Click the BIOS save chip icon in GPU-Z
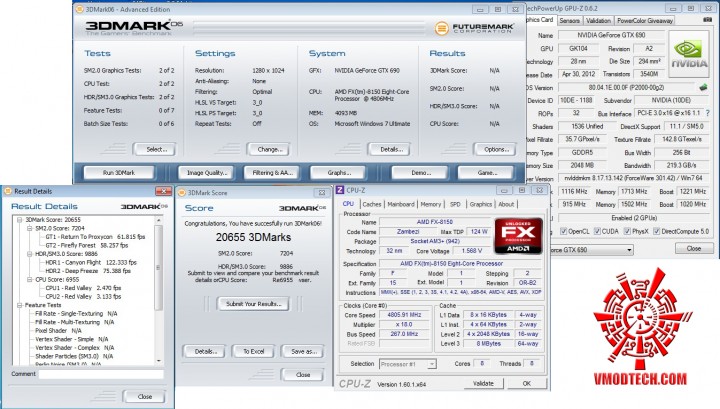720x409 pixels. click(x=703, y=87)
